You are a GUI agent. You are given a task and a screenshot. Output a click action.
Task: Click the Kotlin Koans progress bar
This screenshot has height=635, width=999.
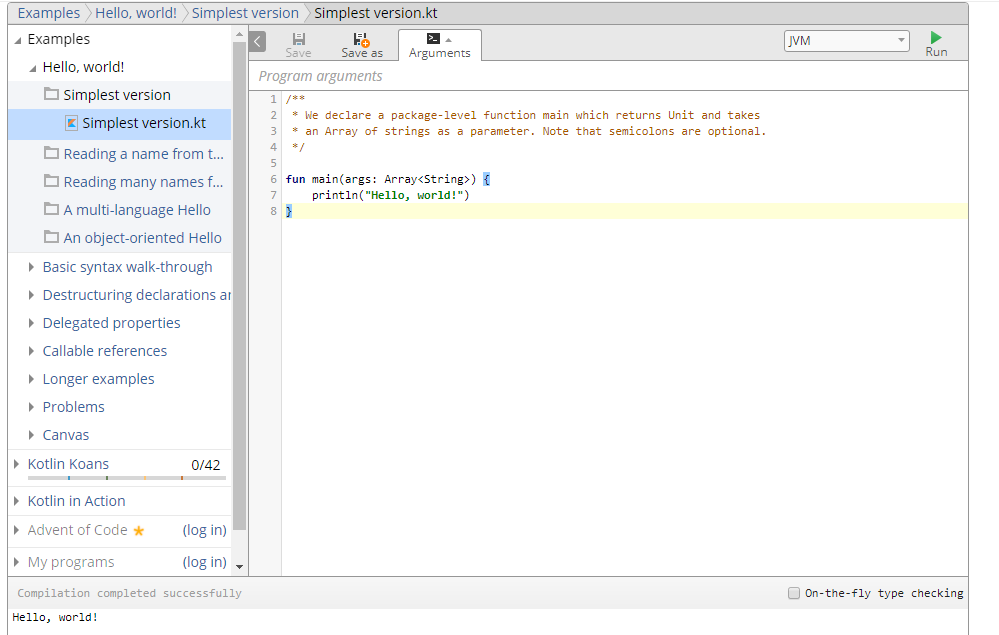point(127,478)
